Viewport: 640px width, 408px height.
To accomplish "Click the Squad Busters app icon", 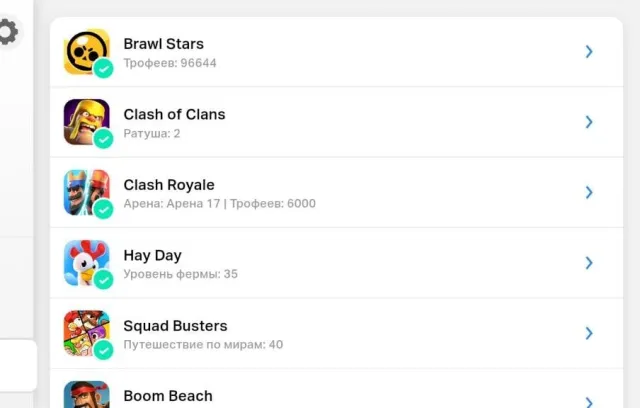I will pos(87,333).
